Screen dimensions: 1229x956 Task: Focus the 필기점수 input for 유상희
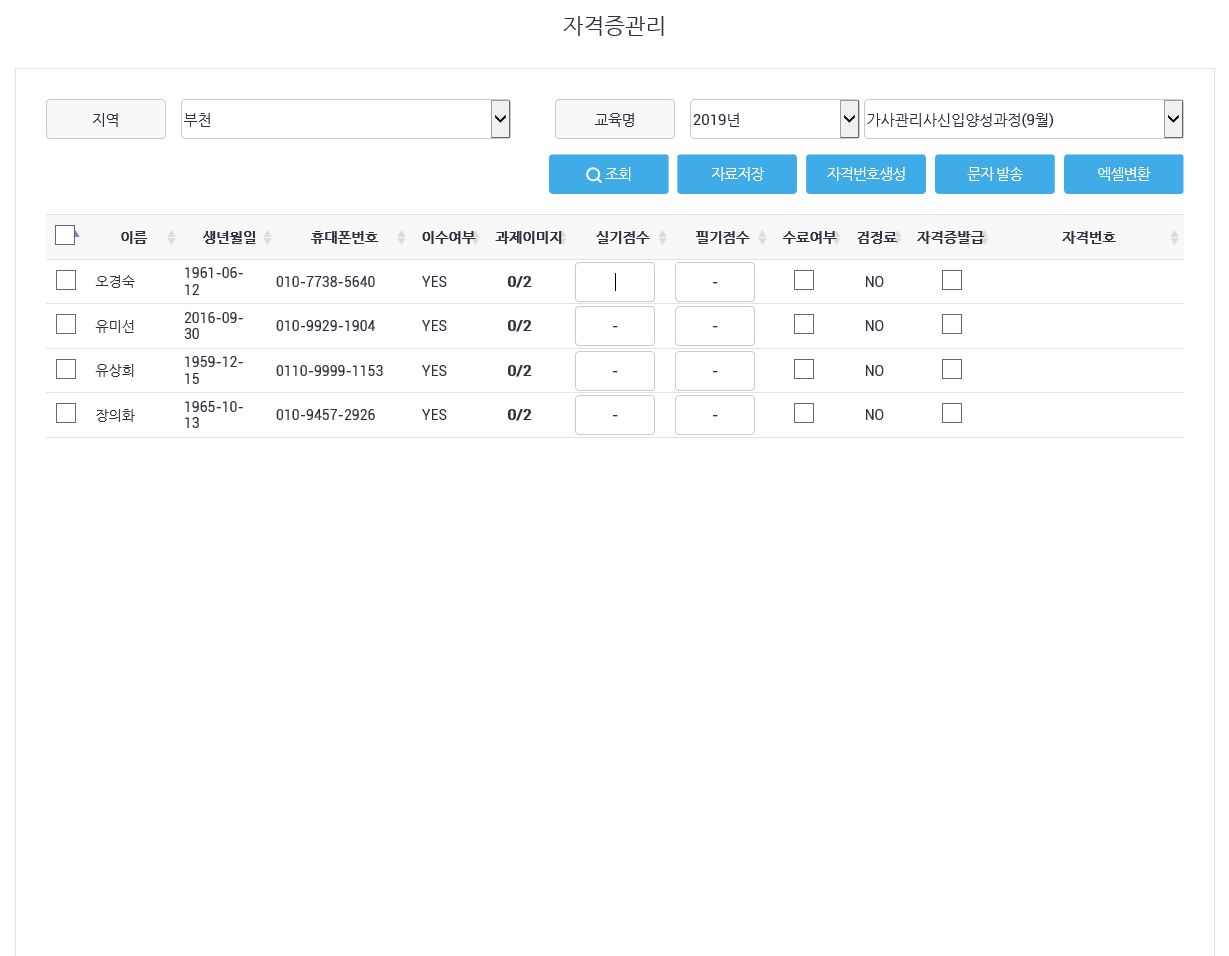715,371
